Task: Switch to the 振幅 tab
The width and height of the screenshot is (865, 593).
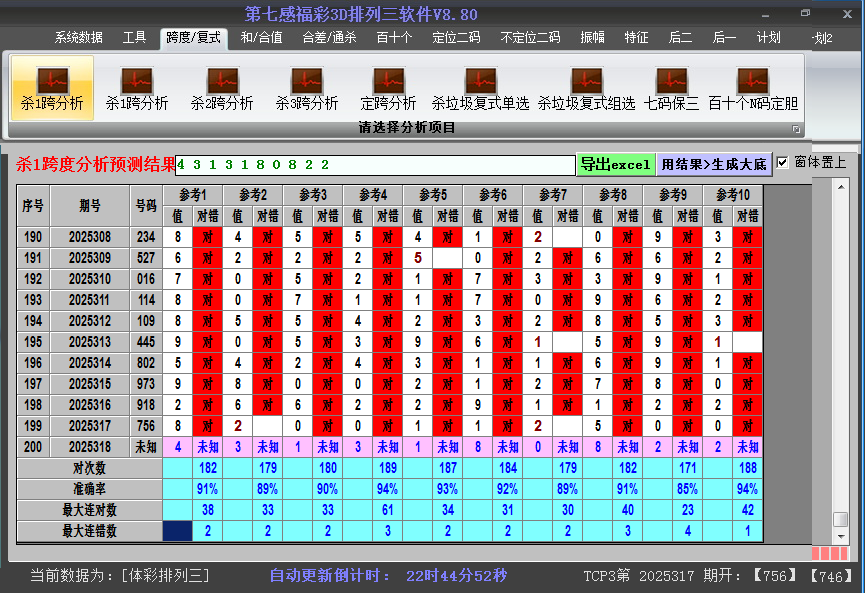Action: point(594,38)
